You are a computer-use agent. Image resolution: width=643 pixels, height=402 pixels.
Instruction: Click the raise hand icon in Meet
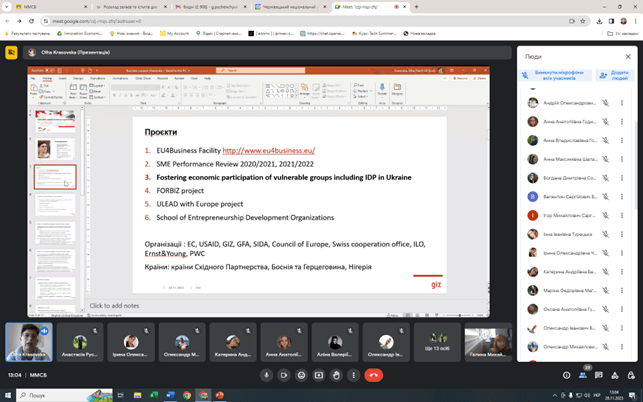point(337,375)
